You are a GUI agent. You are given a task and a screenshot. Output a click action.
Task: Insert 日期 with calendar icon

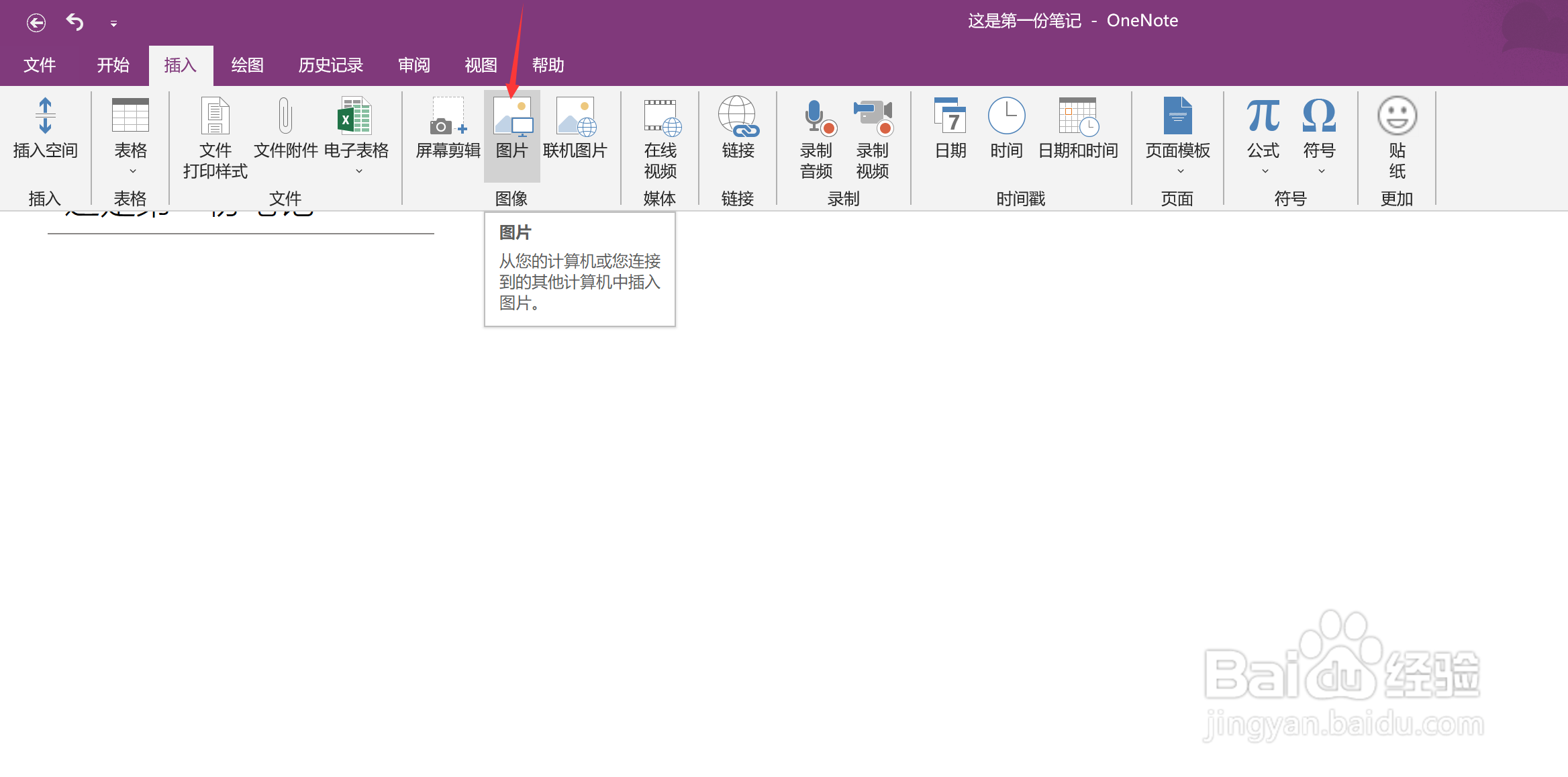[x=950, y=116]
